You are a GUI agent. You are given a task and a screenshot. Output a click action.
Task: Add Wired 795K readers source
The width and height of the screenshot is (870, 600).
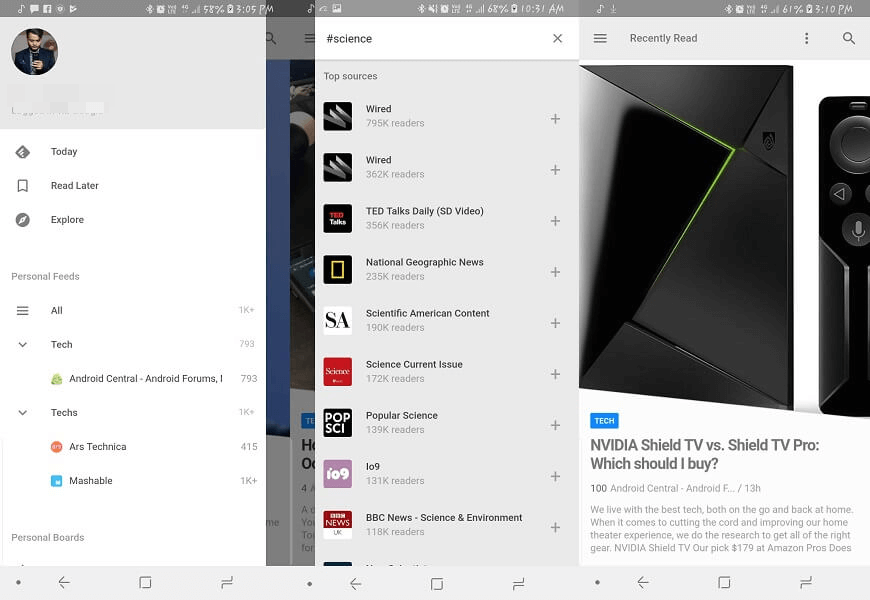coord(555,119)
